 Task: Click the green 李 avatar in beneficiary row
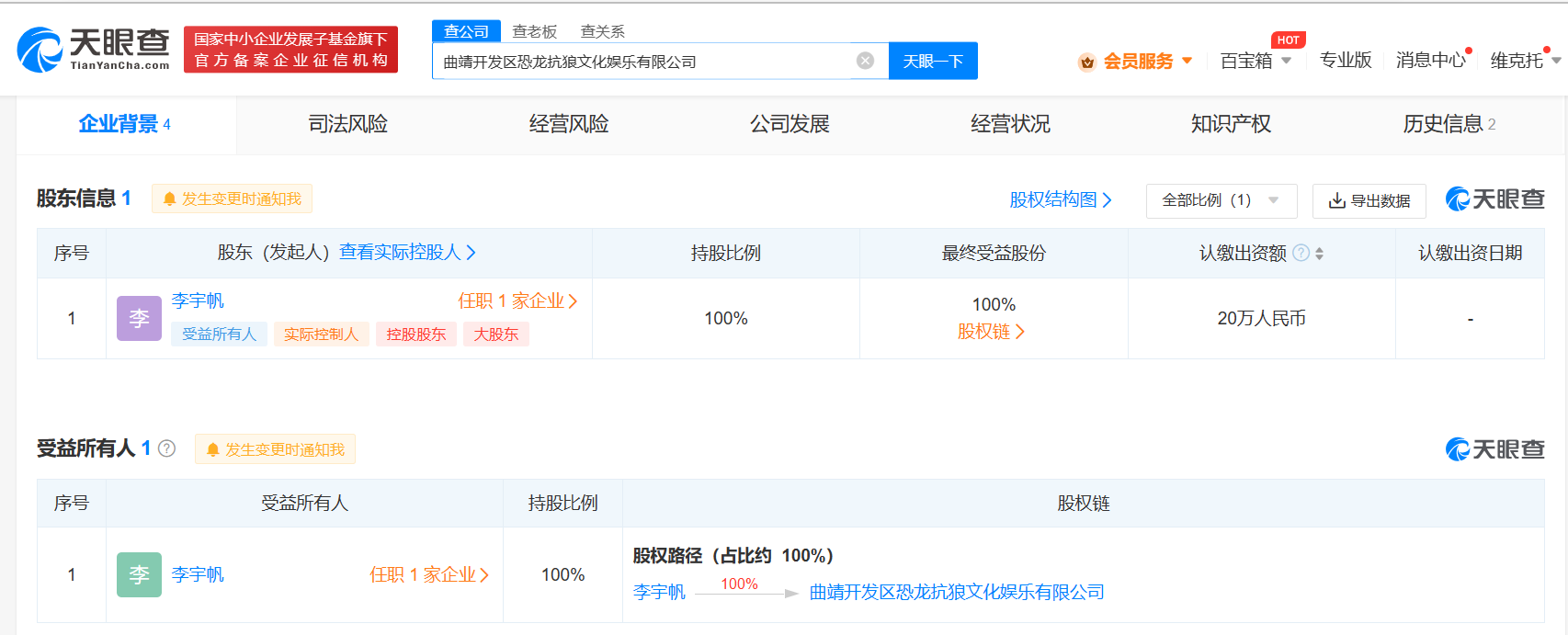(x=139, y=575)
